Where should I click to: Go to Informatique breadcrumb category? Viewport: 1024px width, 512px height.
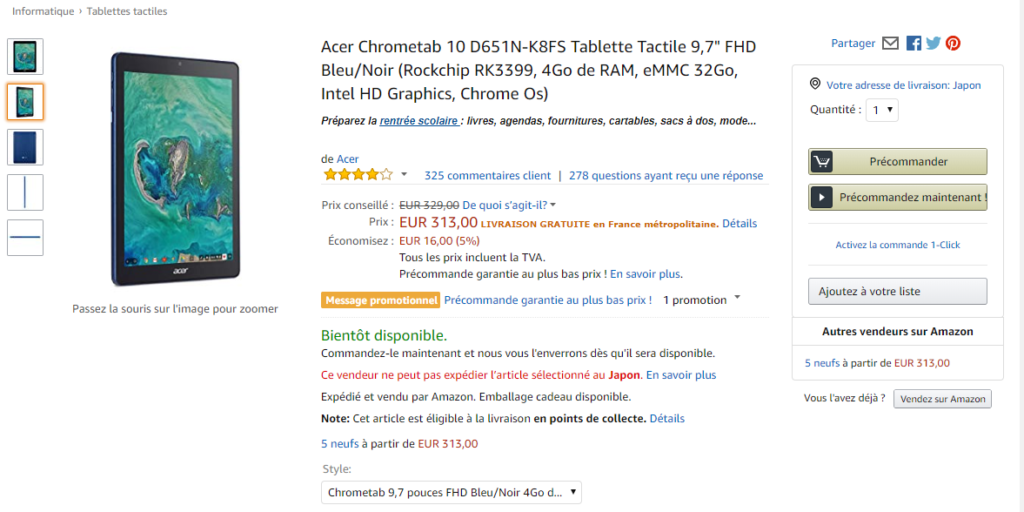click(x=43, y=11)
